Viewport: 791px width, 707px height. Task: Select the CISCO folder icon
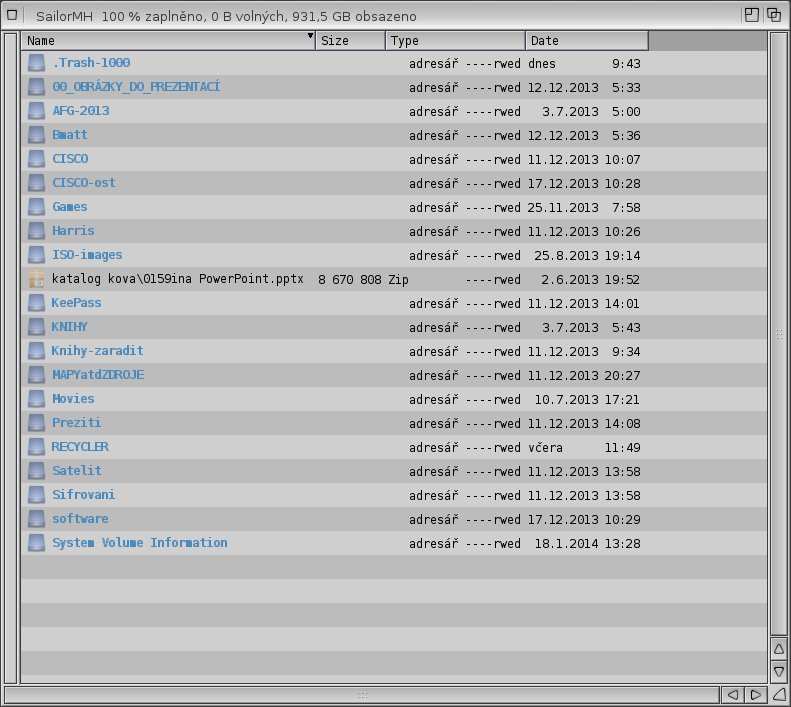click(x=37, y=159)
